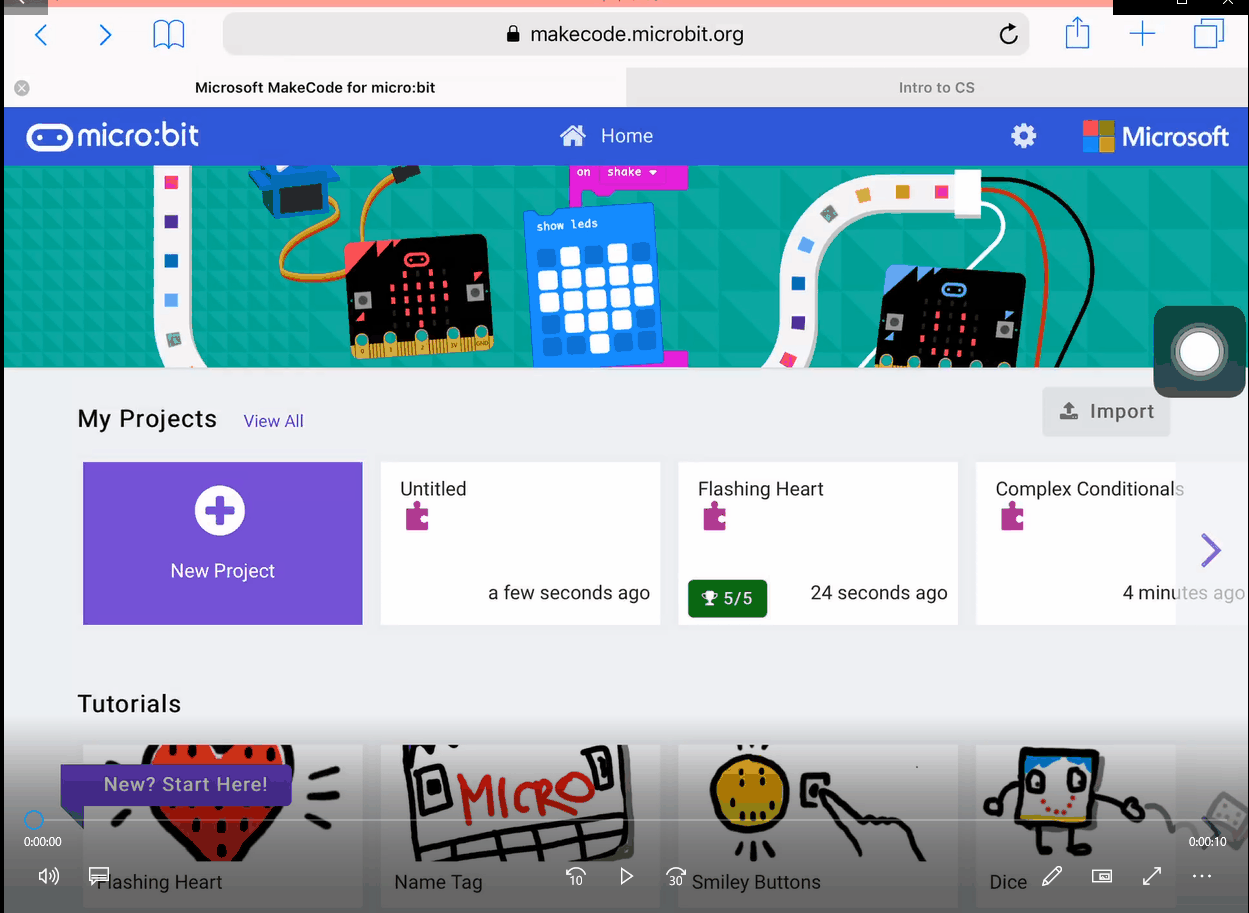Advance projects carousel with right chevron
The width and height of the screenshot is (1249, 913).
pyautogui.click(x=1211, y=549)
